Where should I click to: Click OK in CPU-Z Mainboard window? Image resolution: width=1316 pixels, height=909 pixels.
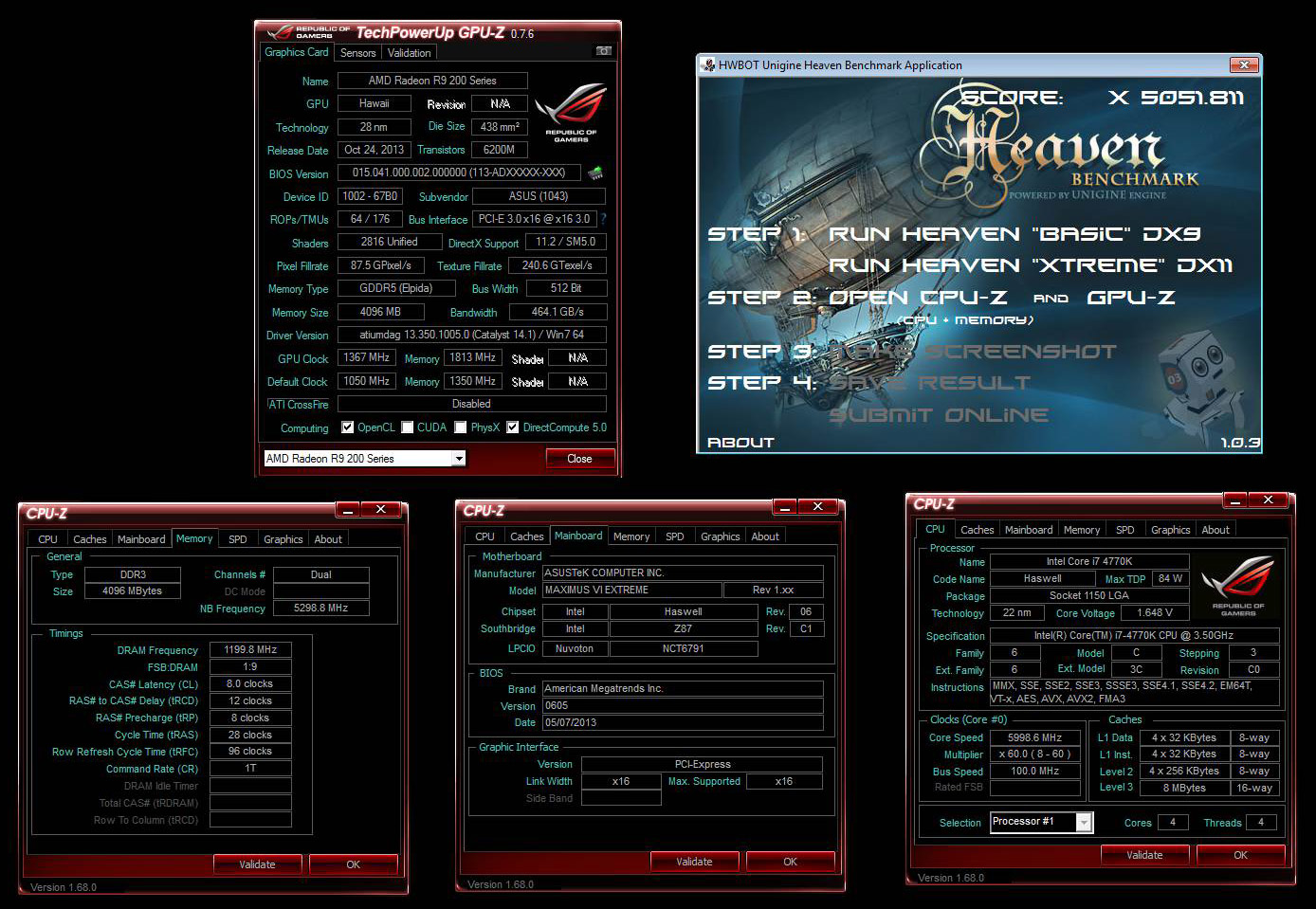click(x=791, y=862)
